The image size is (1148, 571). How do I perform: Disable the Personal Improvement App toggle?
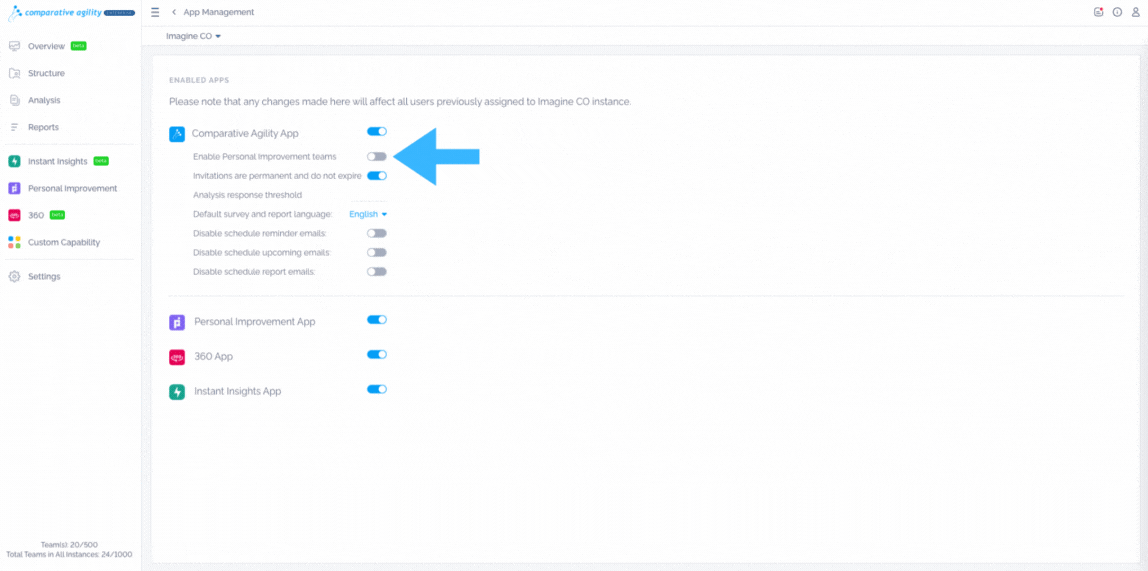376,320
